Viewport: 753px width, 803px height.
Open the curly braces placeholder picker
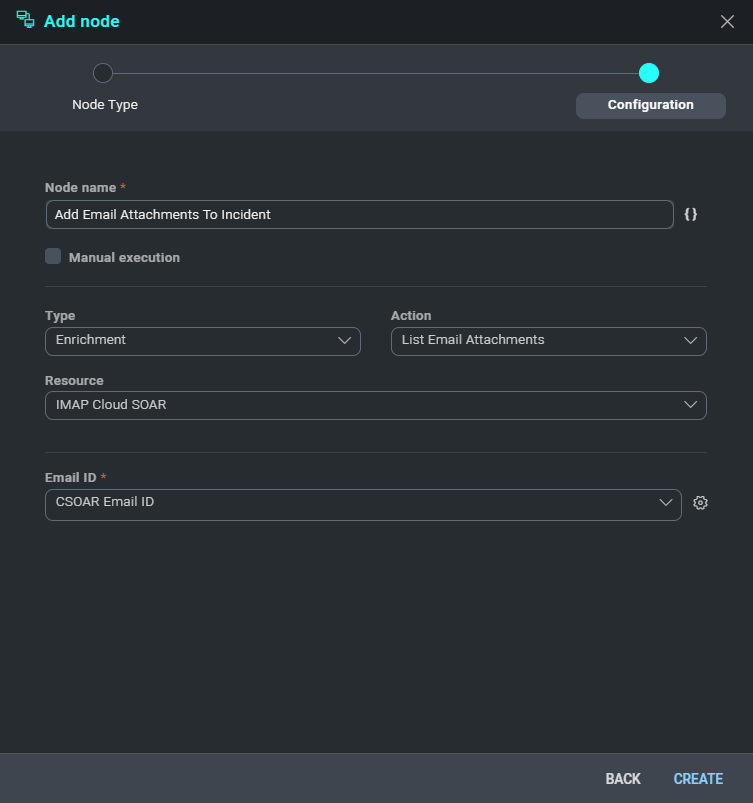[691, 215]
